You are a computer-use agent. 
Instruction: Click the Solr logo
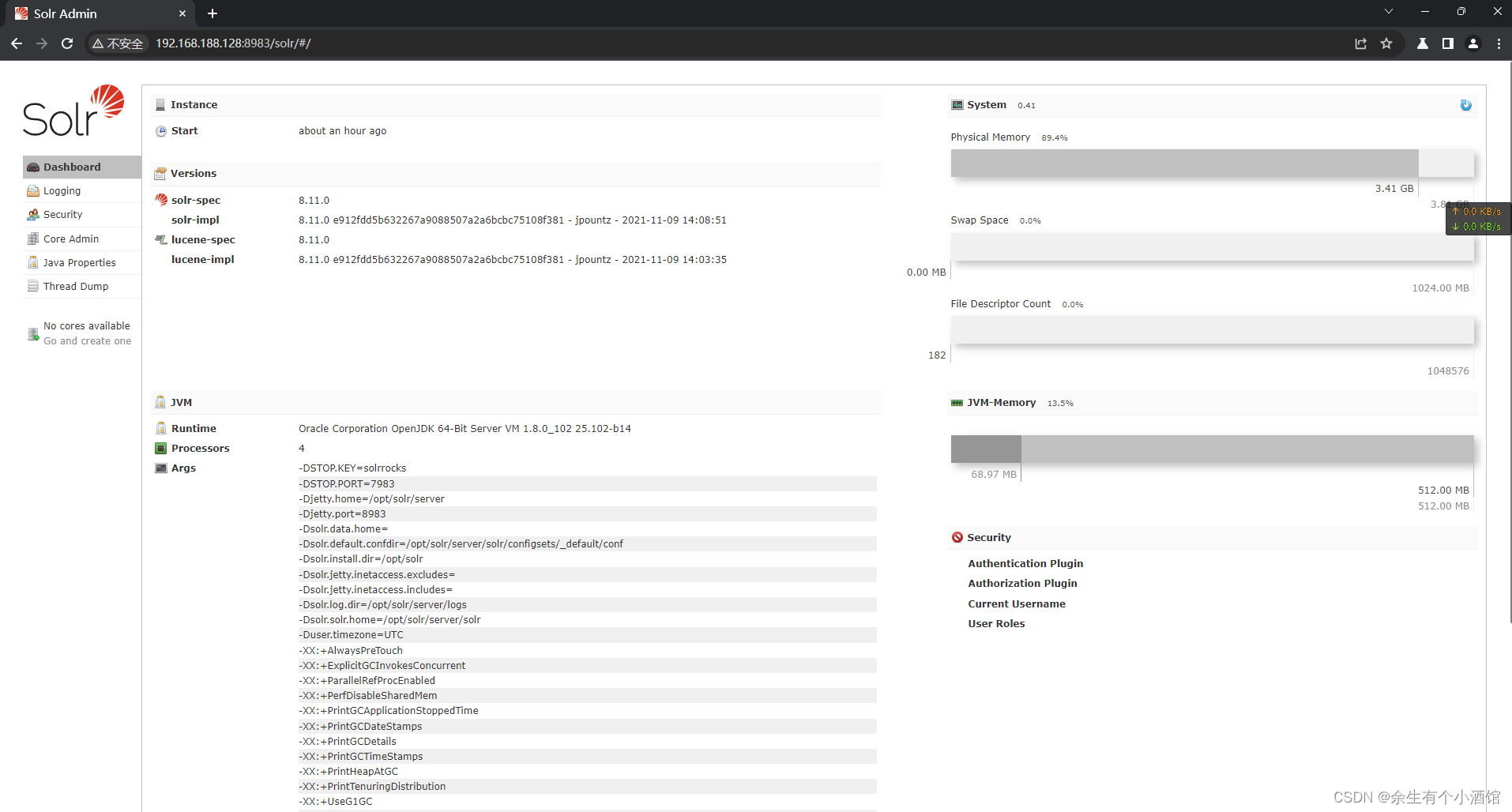point(73,111)
